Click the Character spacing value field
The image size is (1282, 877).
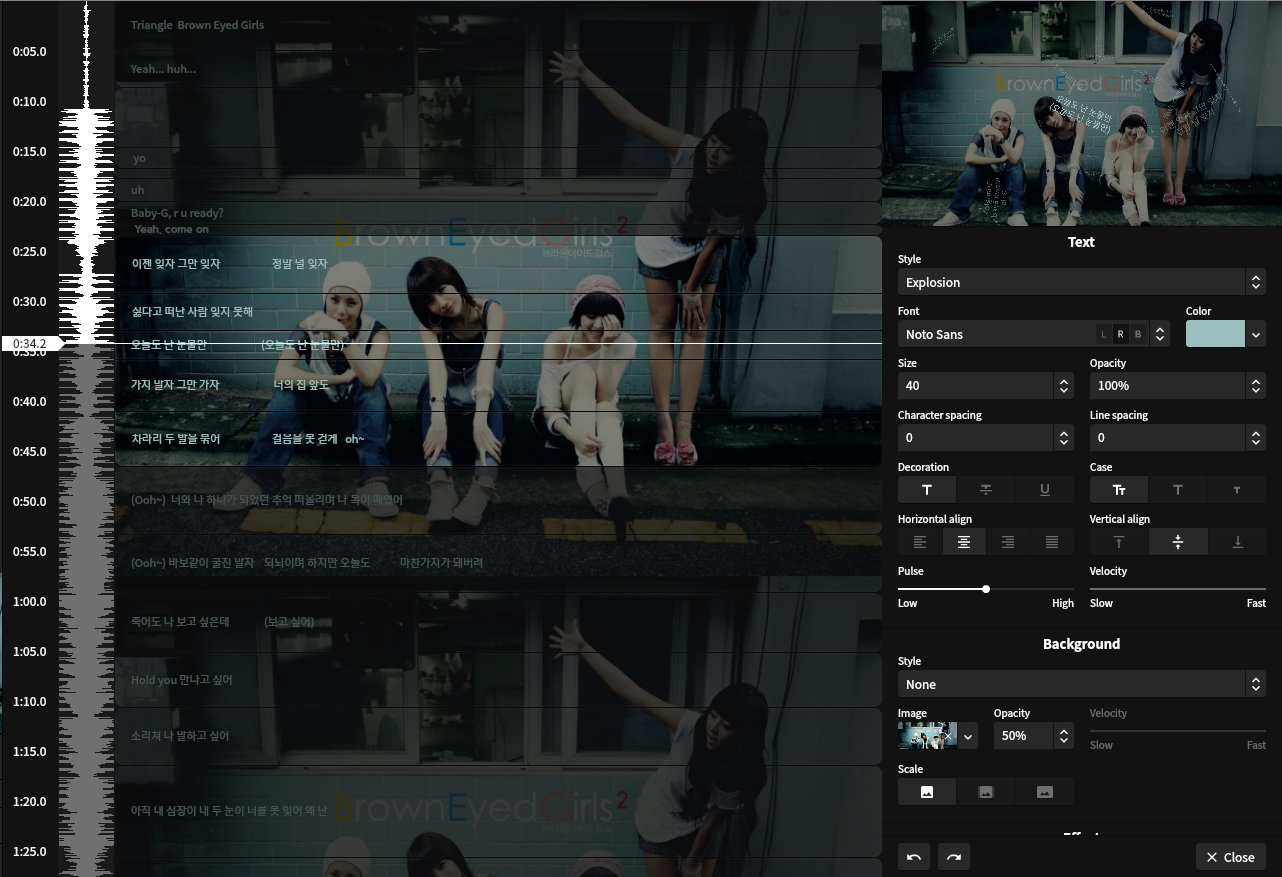(976, 438)
